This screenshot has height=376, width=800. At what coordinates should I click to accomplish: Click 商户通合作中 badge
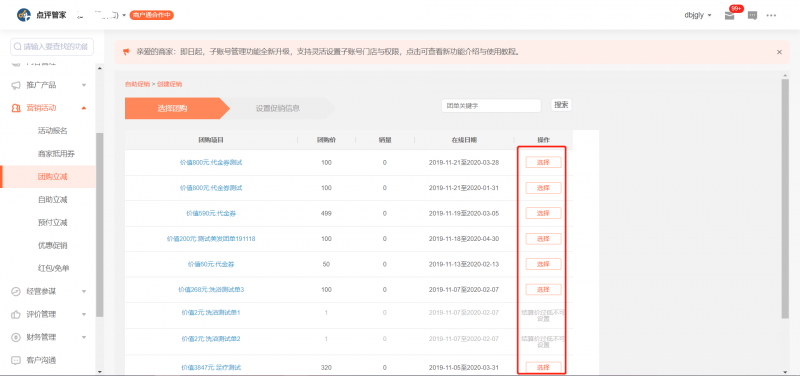pos(152,15)
